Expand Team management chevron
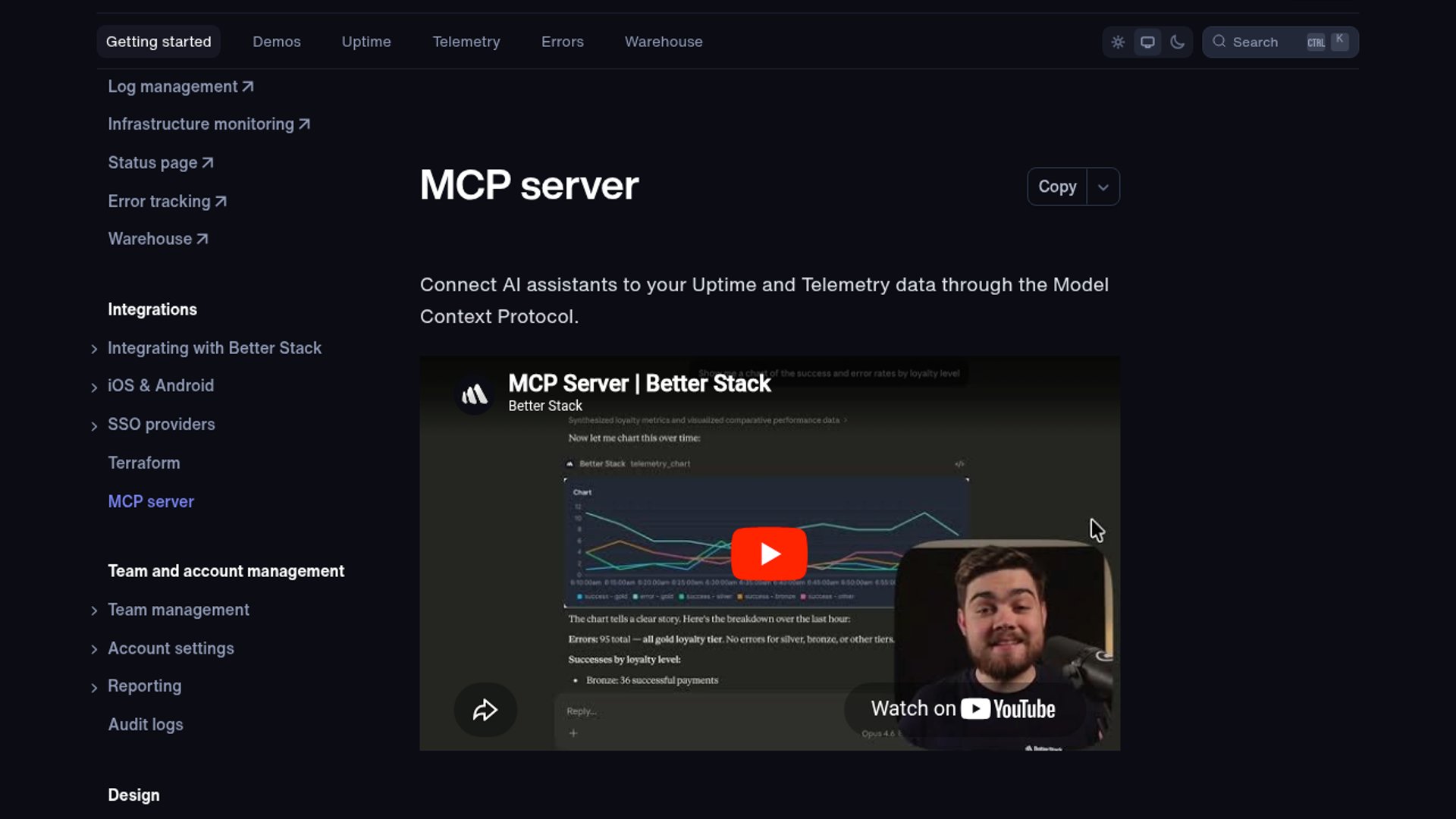This screenshot has width=1456, height=819. pyautogui.click(x=94, y=611)
